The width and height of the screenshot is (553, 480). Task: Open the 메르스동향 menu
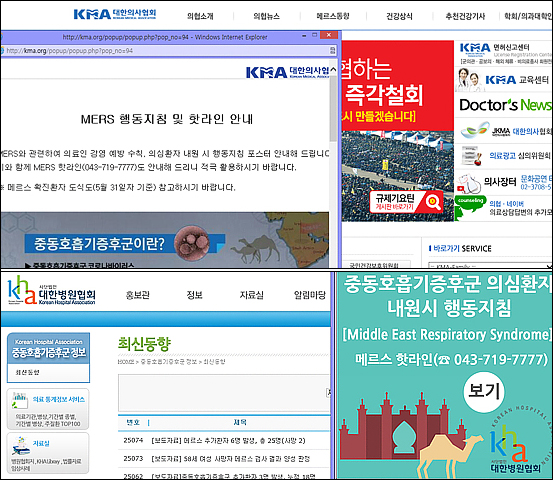(x=333, y=16)
